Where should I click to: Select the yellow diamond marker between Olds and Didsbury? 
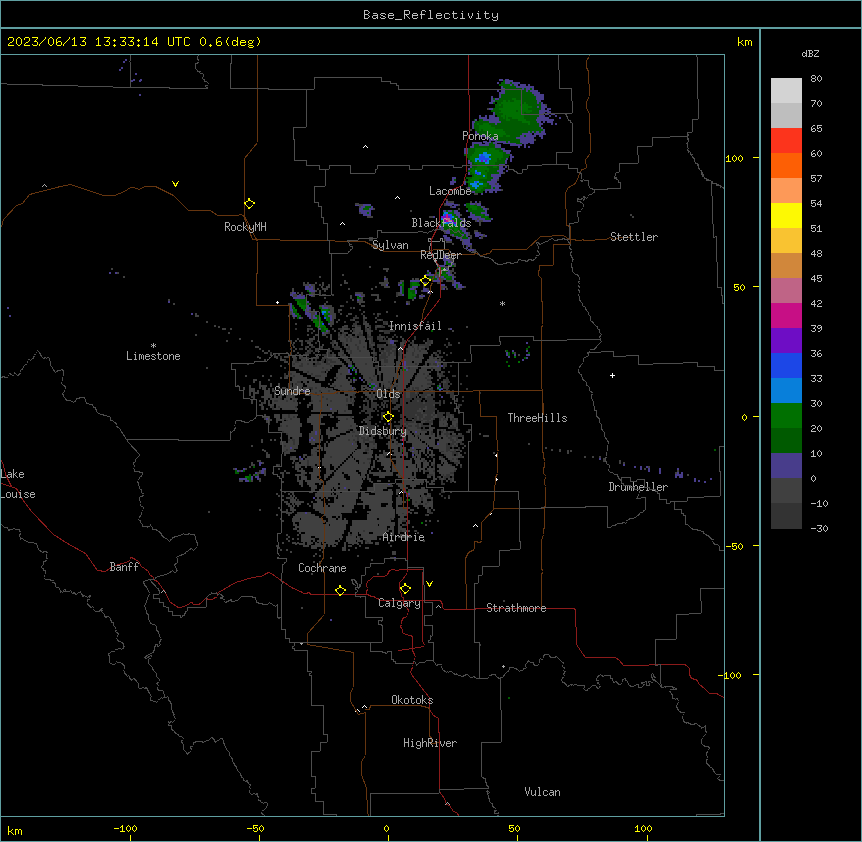(x=388, y=417)
